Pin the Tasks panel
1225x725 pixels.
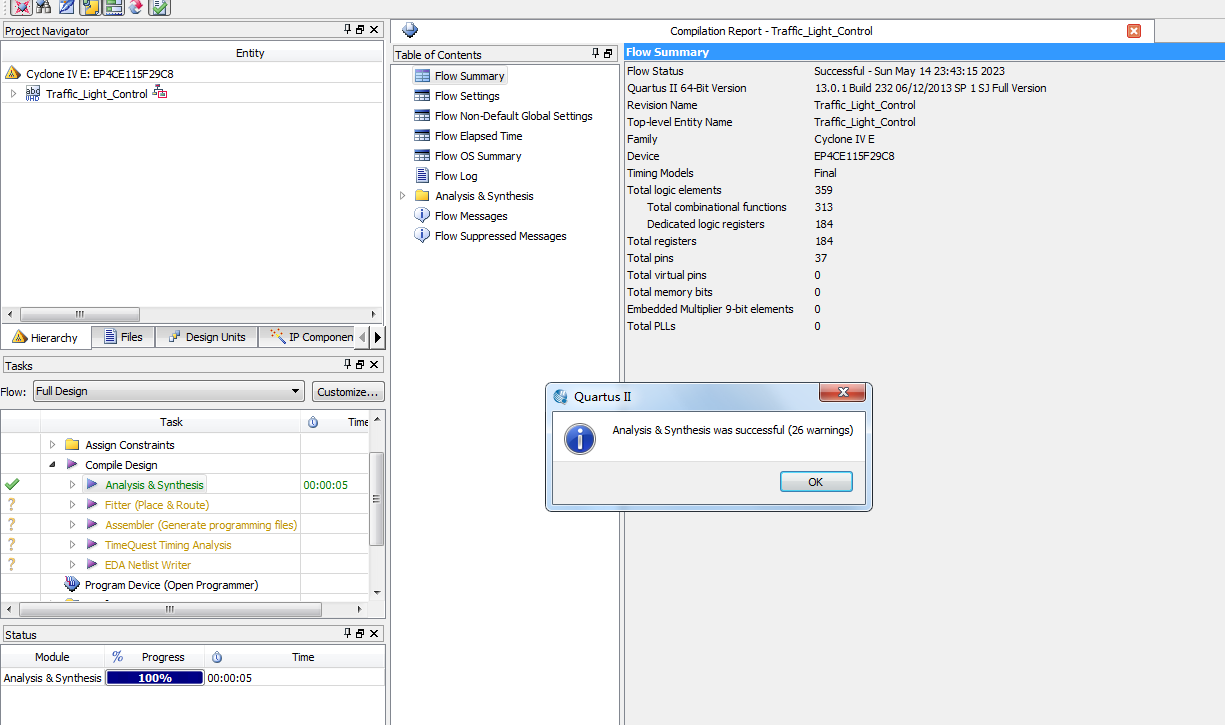[347, 365]
